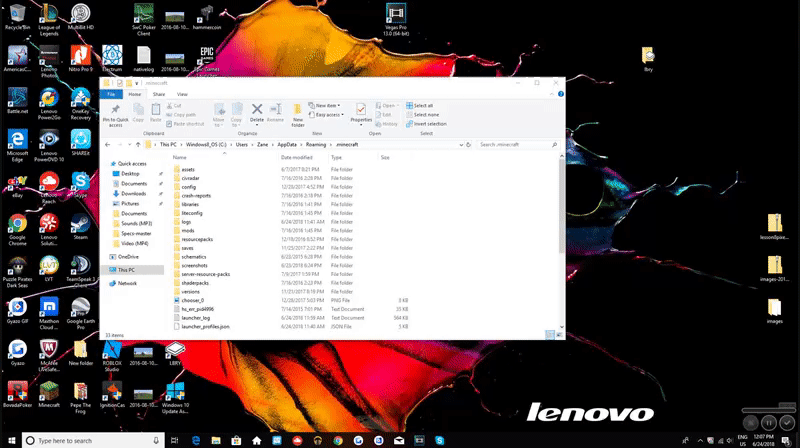Open Microsoft Store from taskbar
The height and width of the screenshot is (448, 800).
[x=236, y=440]
